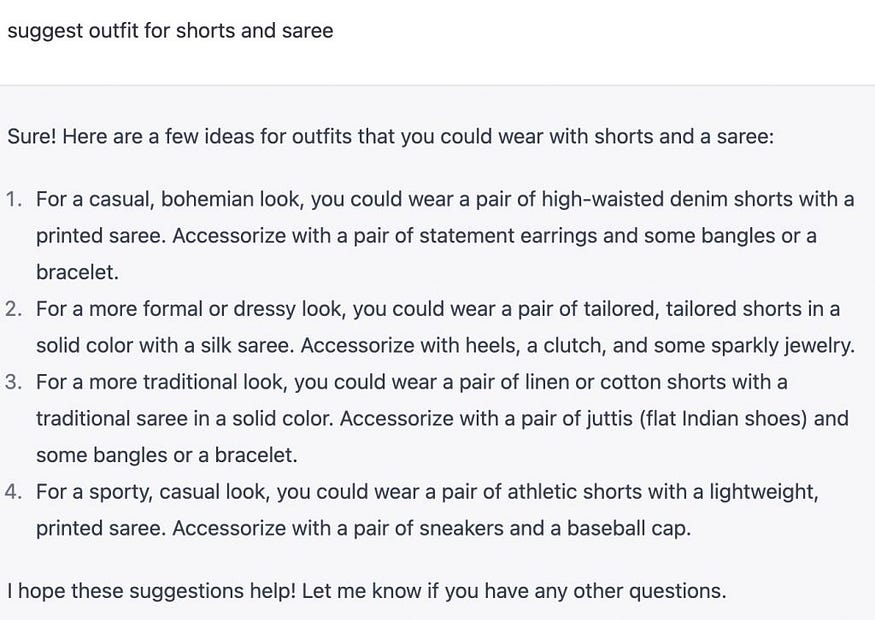Click the phrase 'baseball cap.'

coord(629,528)
